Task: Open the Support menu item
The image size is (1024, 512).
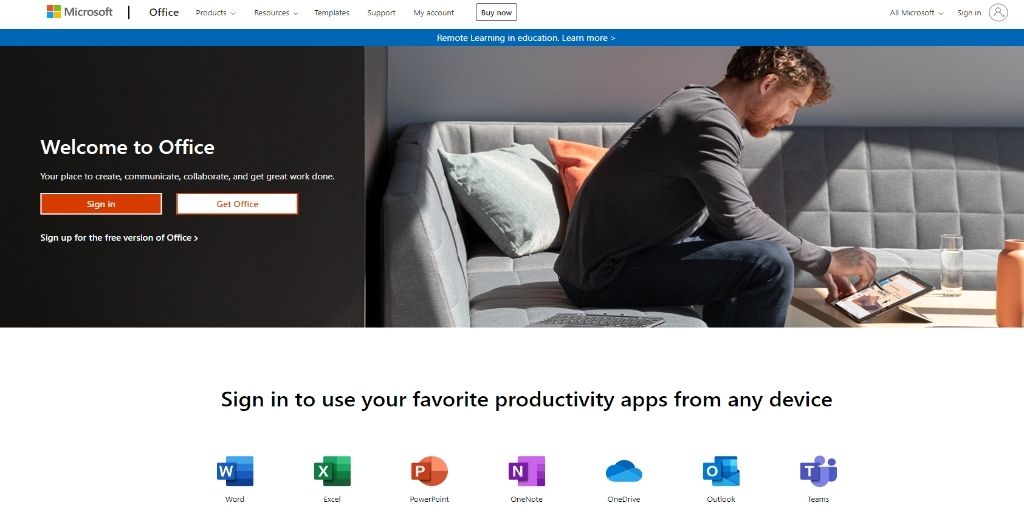Action: click(x=381, y=12)
